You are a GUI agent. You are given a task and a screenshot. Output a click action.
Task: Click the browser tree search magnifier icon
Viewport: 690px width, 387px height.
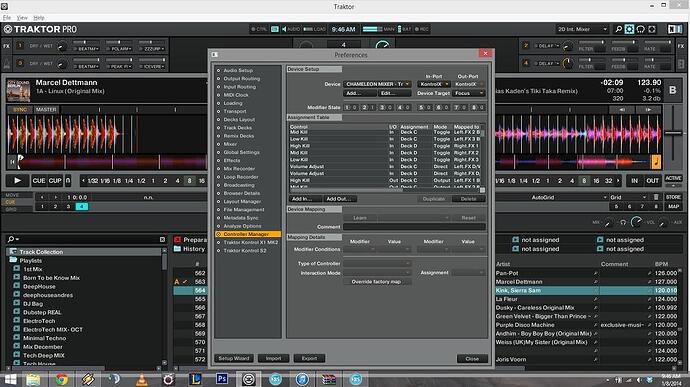point(11,239)
